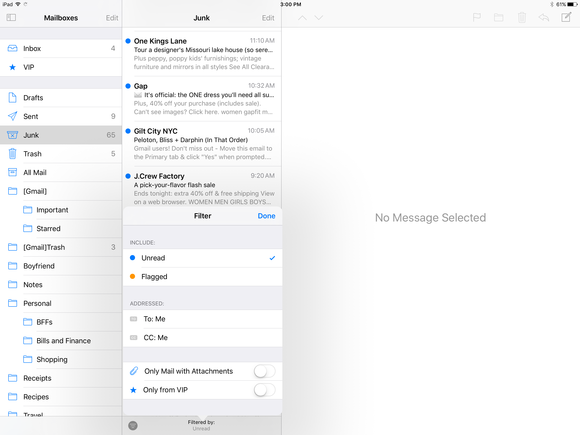The image size is (580, 435).
Task: Open the Bills and Finance subfolder
Action: (61, 341)
